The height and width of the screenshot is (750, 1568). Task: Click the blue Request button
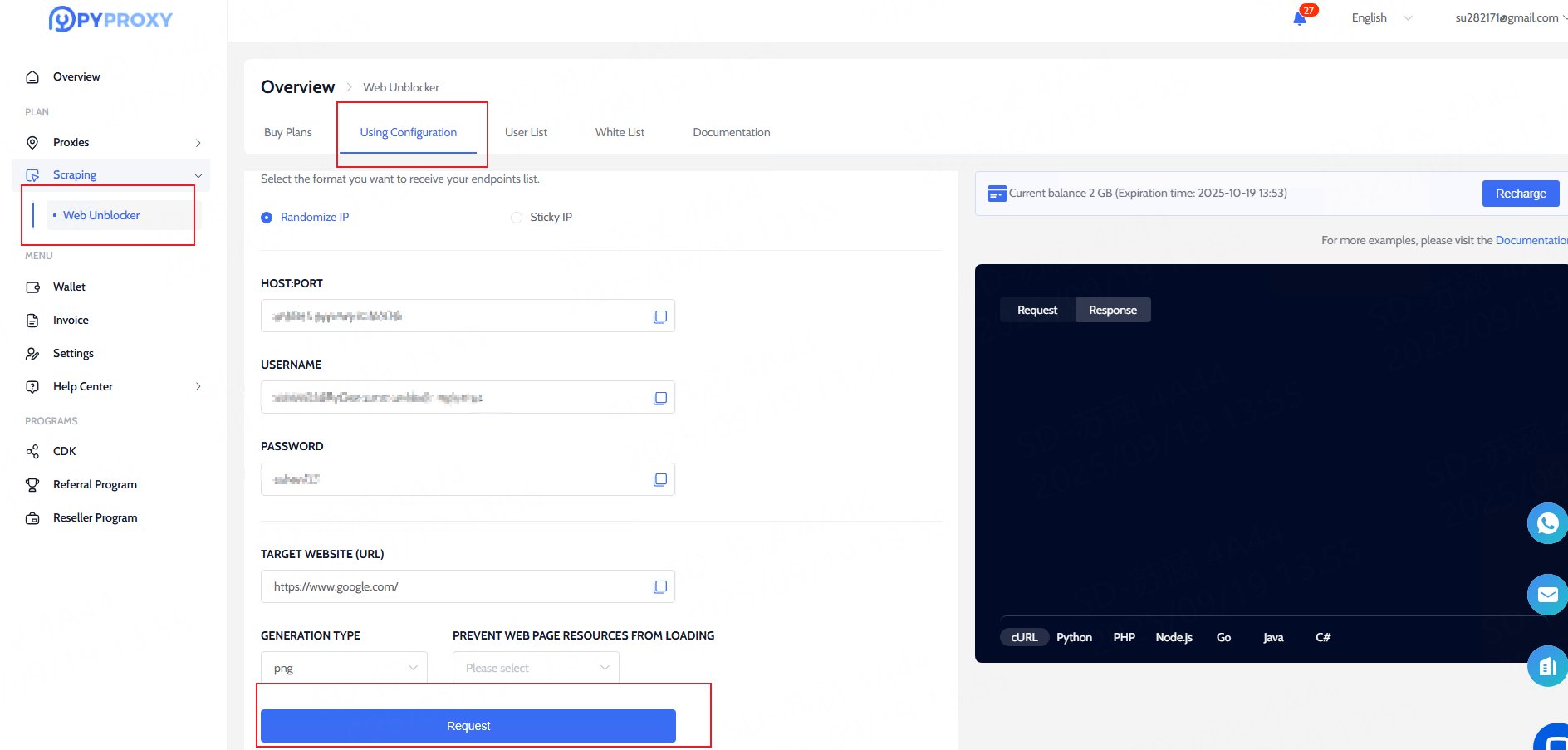coord(468,726)
